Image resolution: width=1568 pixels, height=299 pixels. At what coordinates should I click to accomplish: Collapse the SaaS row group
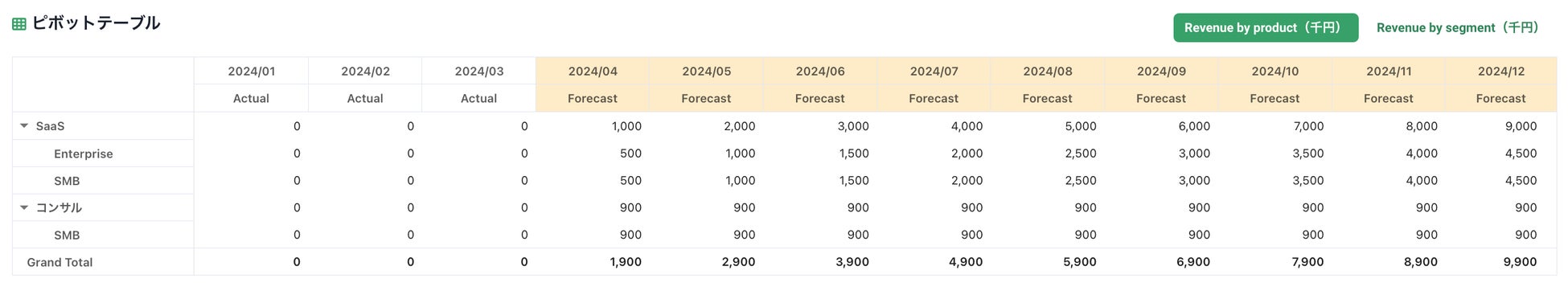pos(24,126)
